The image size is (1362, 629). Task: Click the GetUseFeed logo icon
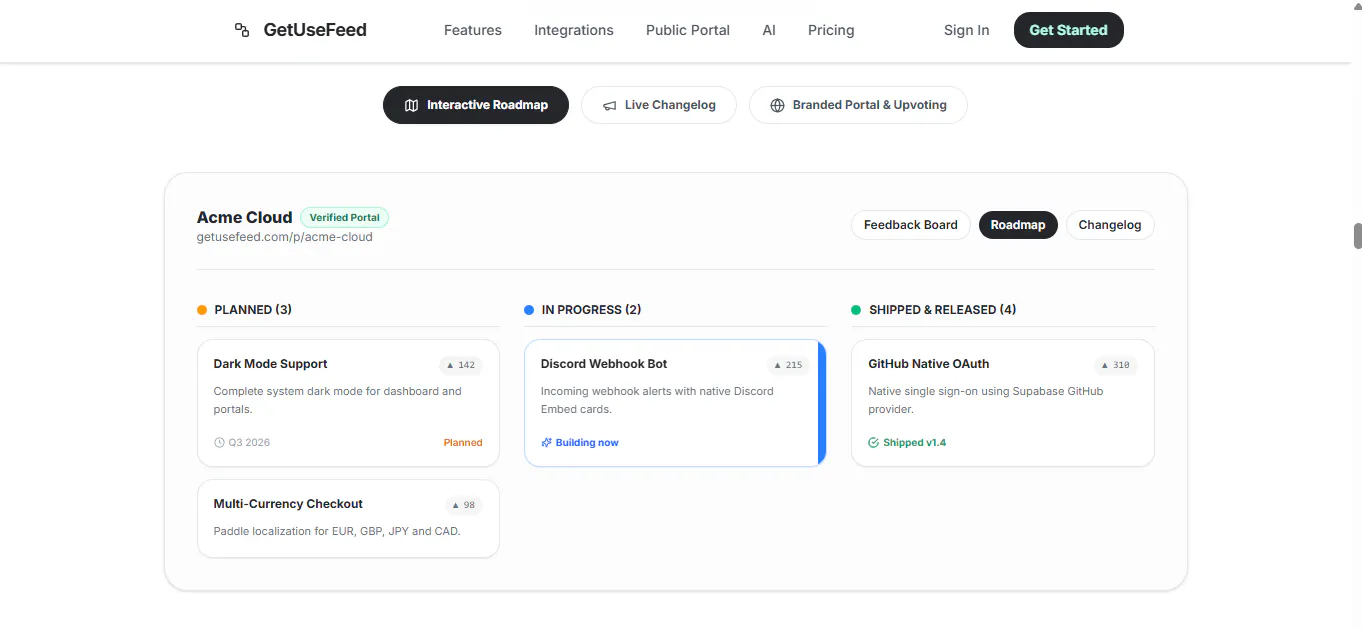coord(242,30)
